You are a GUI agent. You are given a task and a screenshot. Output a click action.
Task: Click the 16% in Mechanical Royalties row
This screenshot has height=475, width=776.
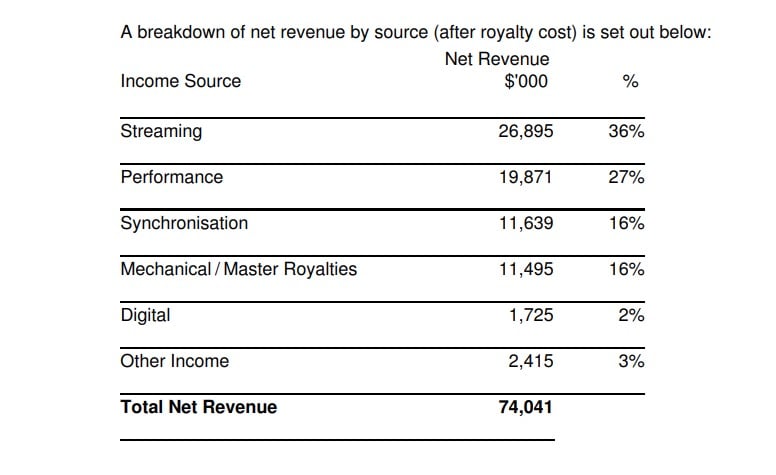(626, 269)
